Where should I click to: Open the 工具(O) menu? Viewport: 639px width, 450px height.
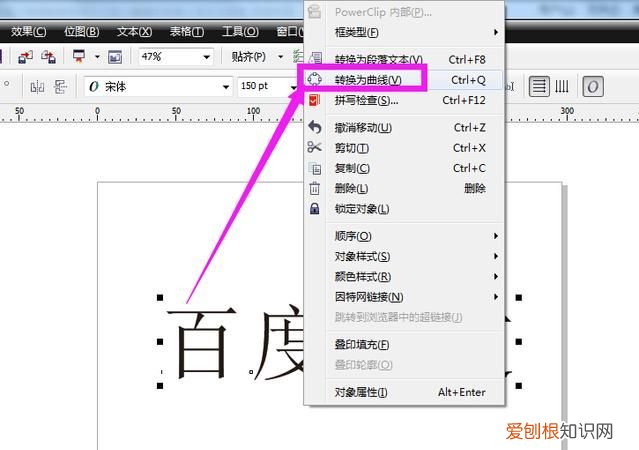point(240,31)
